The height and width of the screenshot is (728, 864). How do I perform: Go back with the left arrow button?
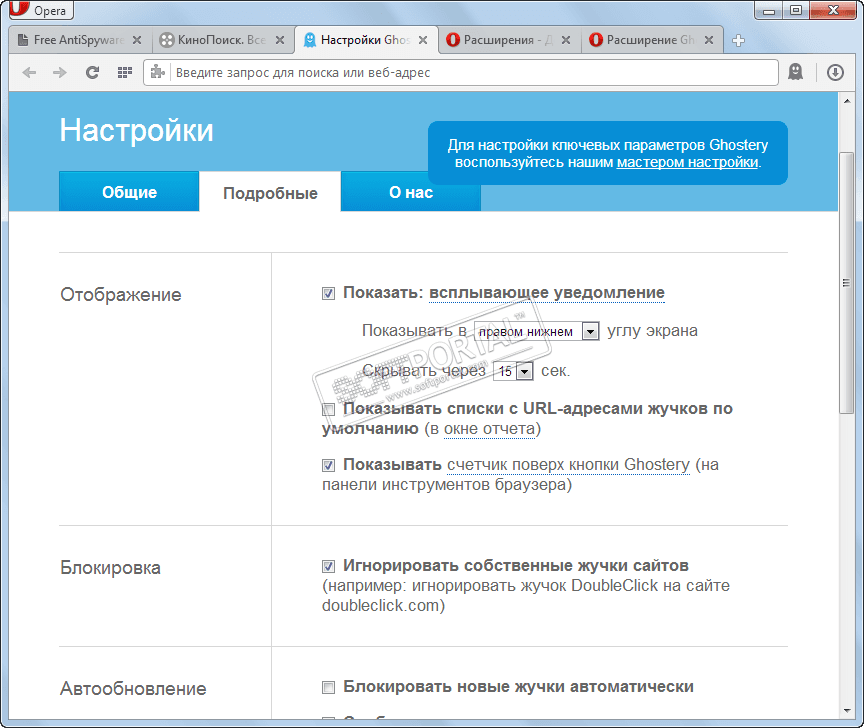pyautogui.click(x=29, y=72)
